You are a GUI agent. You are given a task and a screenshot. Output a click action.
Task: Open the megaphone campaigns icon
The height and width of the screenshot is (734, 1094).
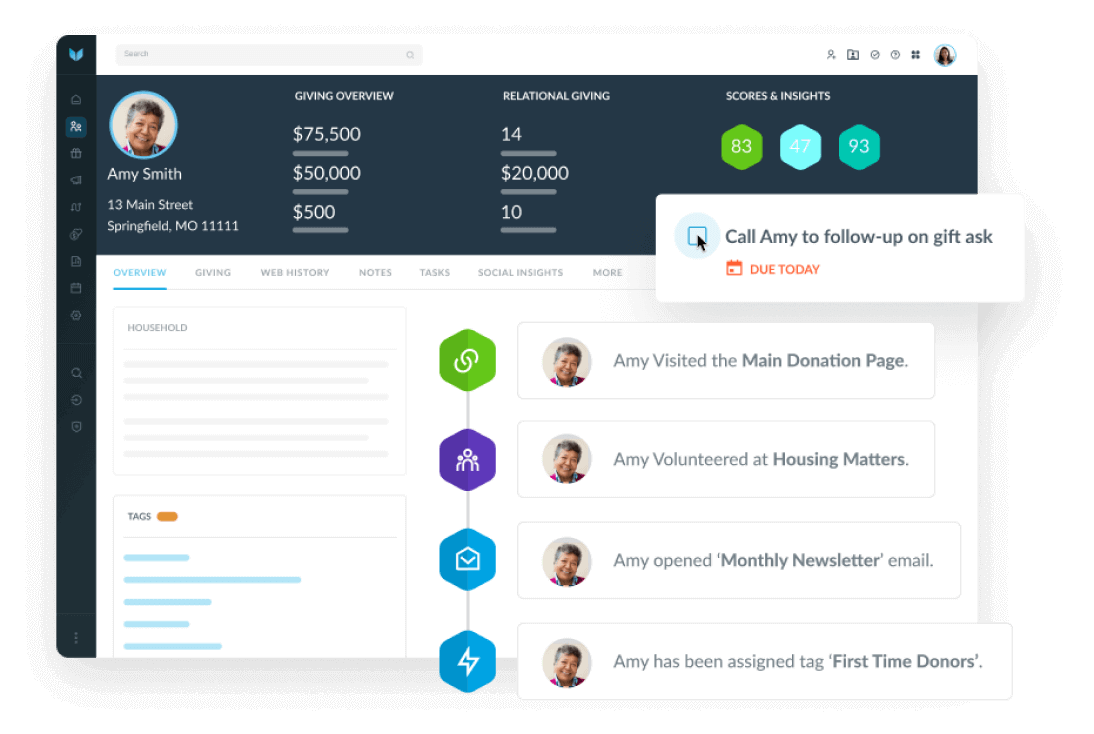(76, 181)
